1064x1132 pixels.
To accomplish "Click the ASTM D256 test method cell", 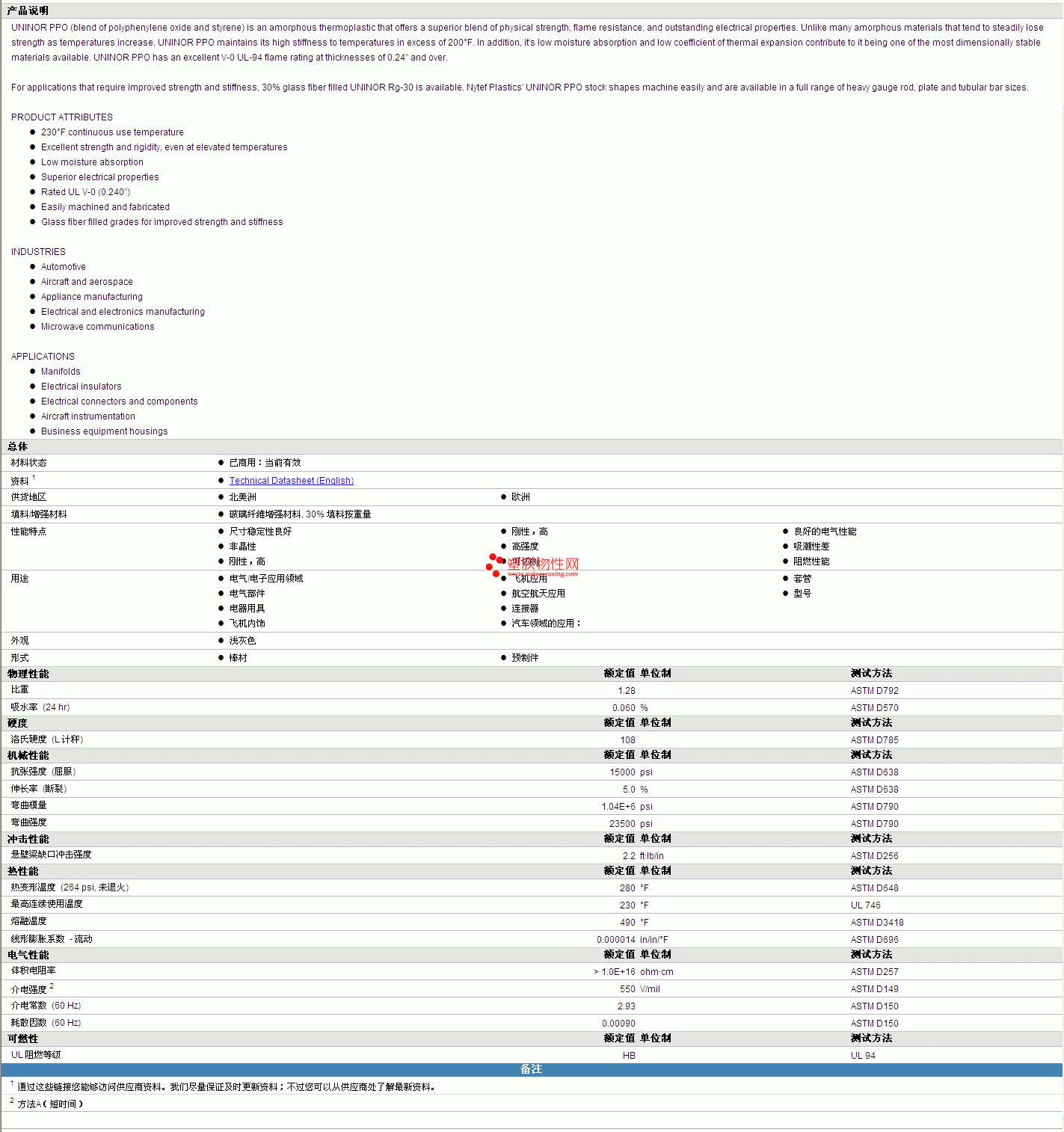I will tap(875, 856).
